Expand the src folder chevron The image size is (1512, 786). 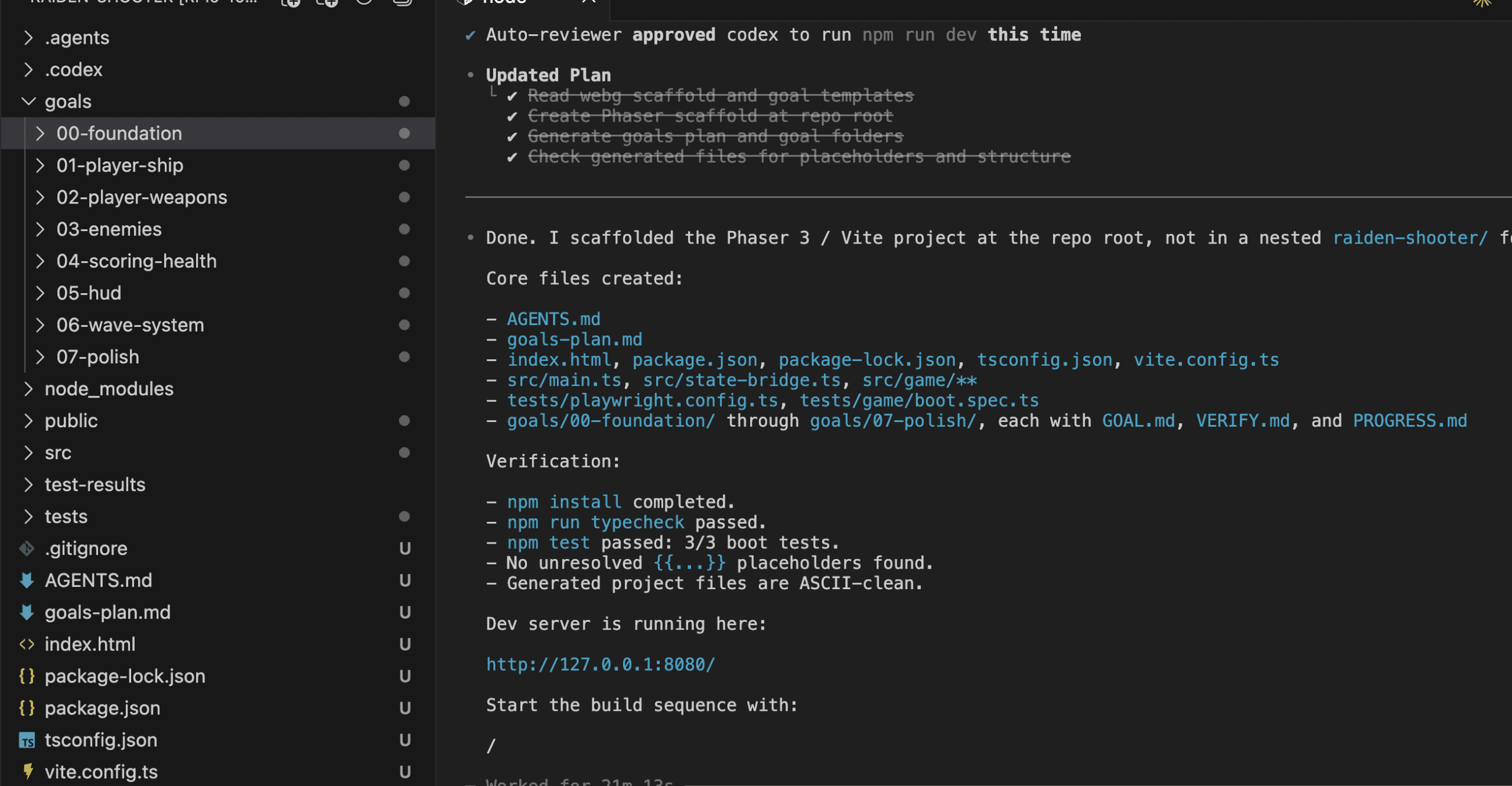pos(28,453)
